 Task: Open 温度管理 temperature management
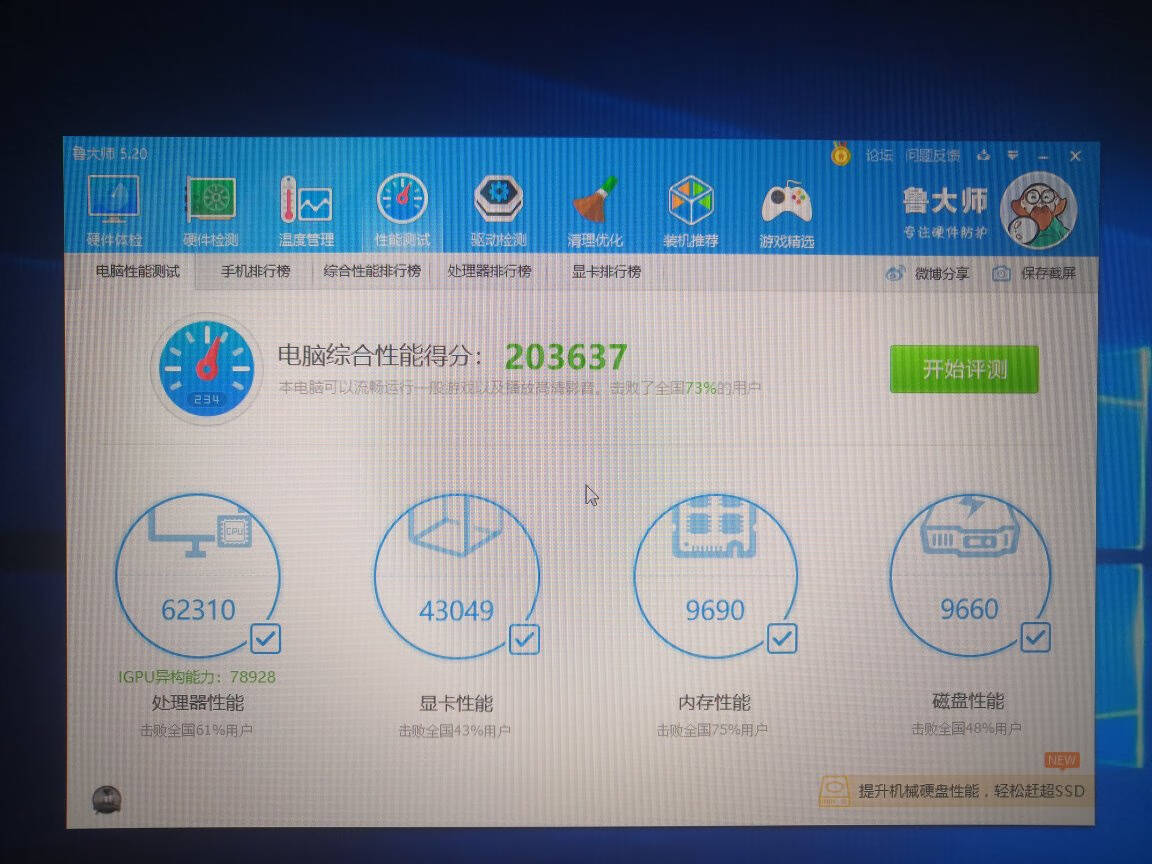[306, 212]
